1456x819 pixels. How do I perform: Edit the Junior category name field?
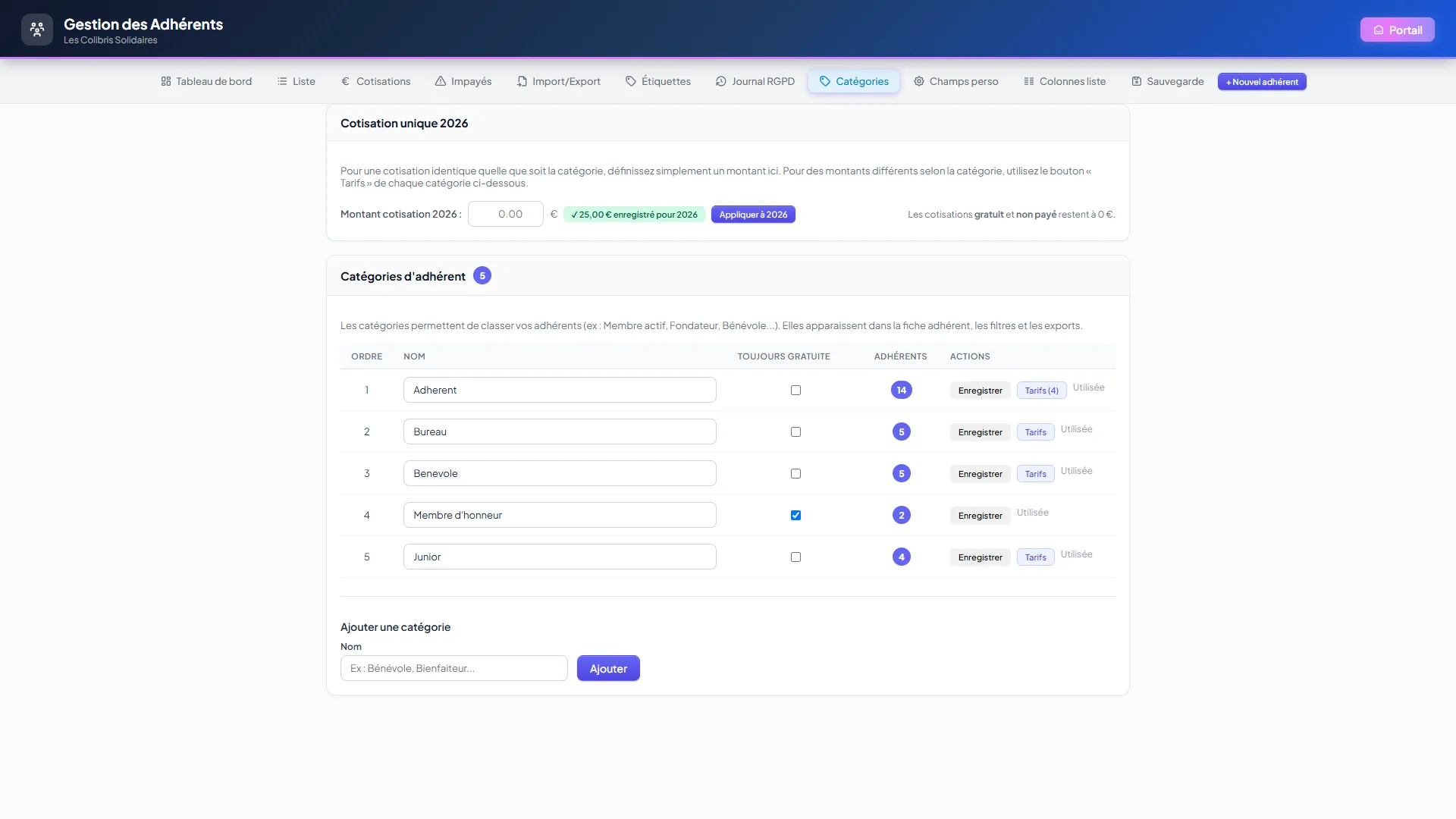coord(560,557)
